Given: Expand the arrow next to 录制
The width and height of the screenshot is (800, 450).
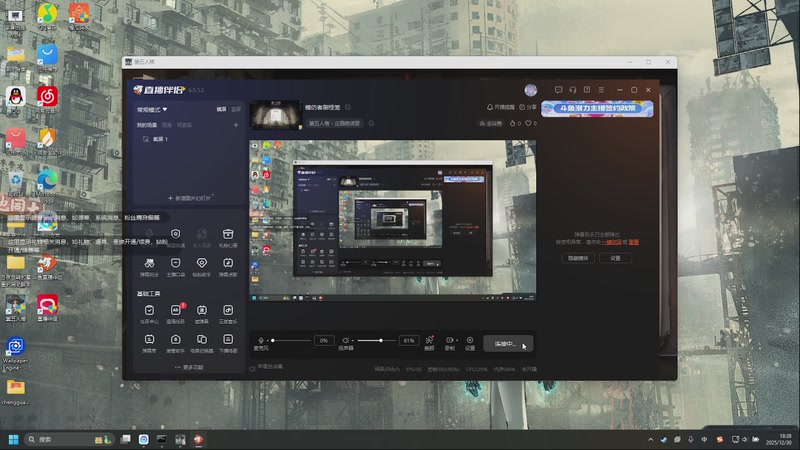Looking at the screenshot, I should [457, 340].
